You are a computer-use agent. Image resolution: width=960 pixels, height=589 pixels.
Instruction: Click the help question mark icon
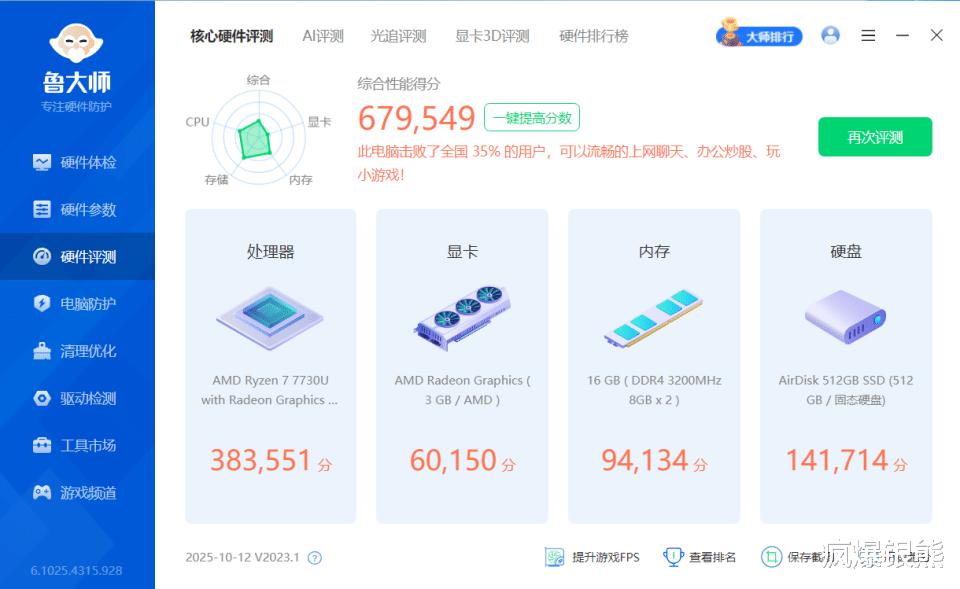315,558
